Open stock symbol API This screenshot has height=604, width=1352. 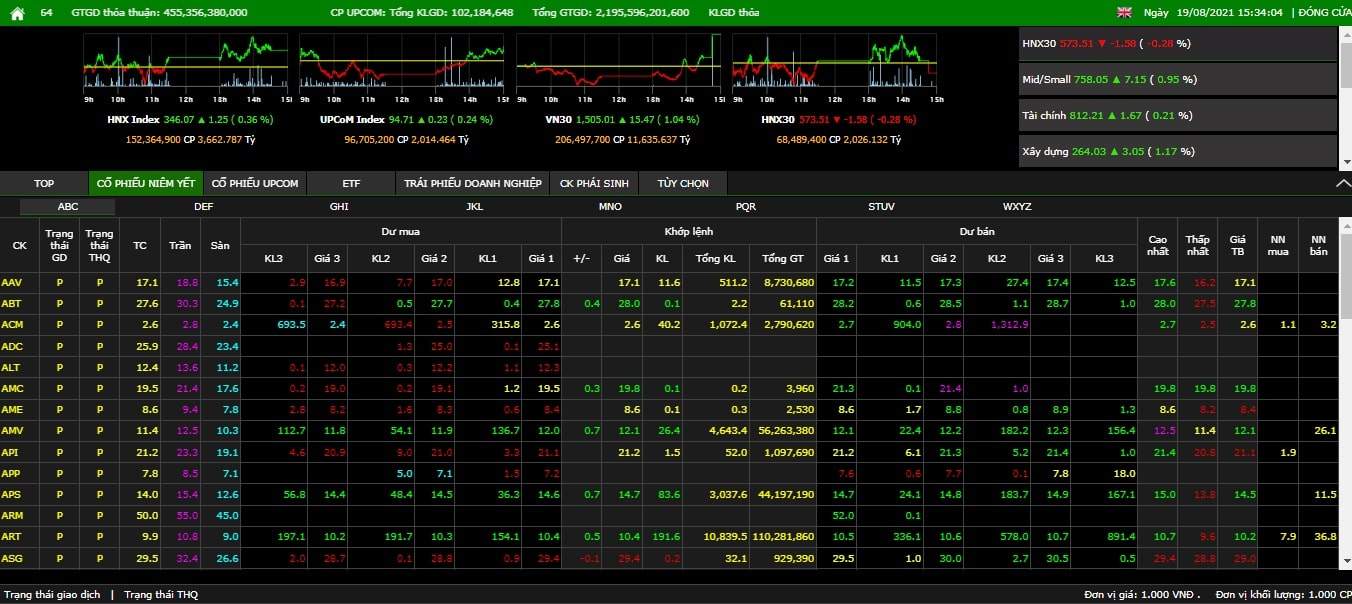(x=11, y=453)
